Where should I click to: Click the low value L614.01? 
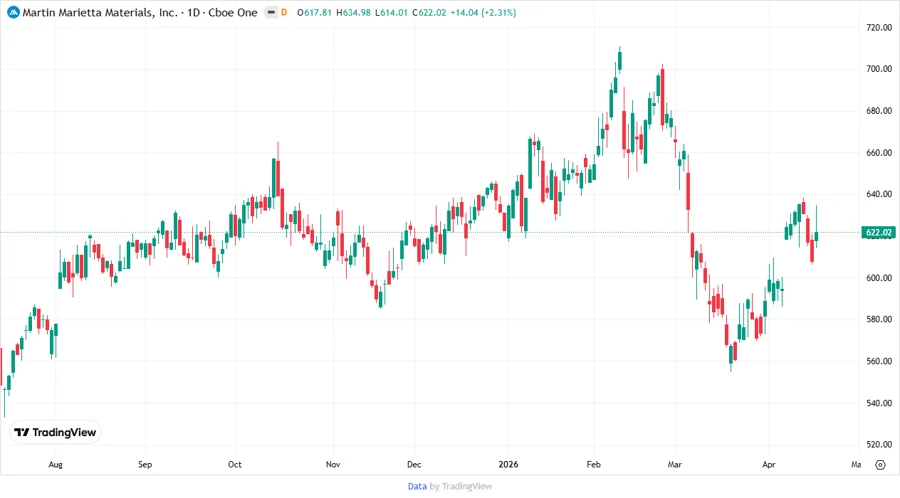click(391, 12)
